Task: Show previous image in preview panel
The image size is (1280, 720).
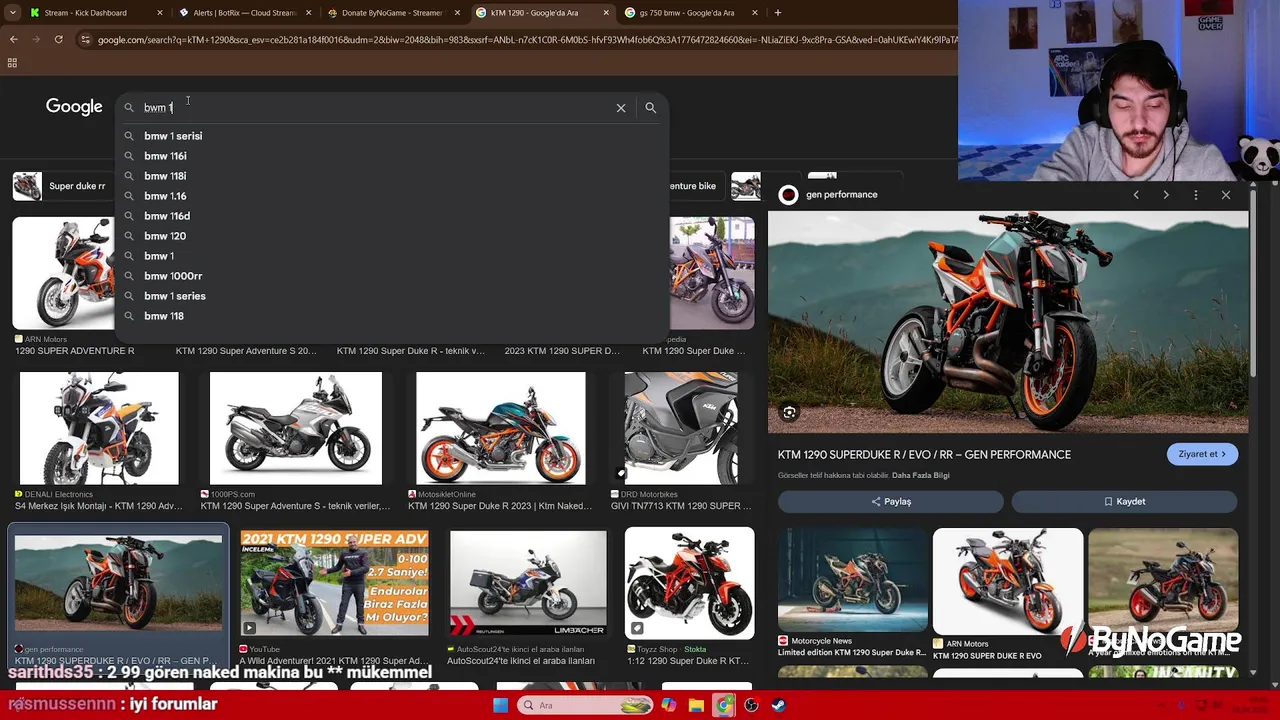Action: pos(1136,195)
